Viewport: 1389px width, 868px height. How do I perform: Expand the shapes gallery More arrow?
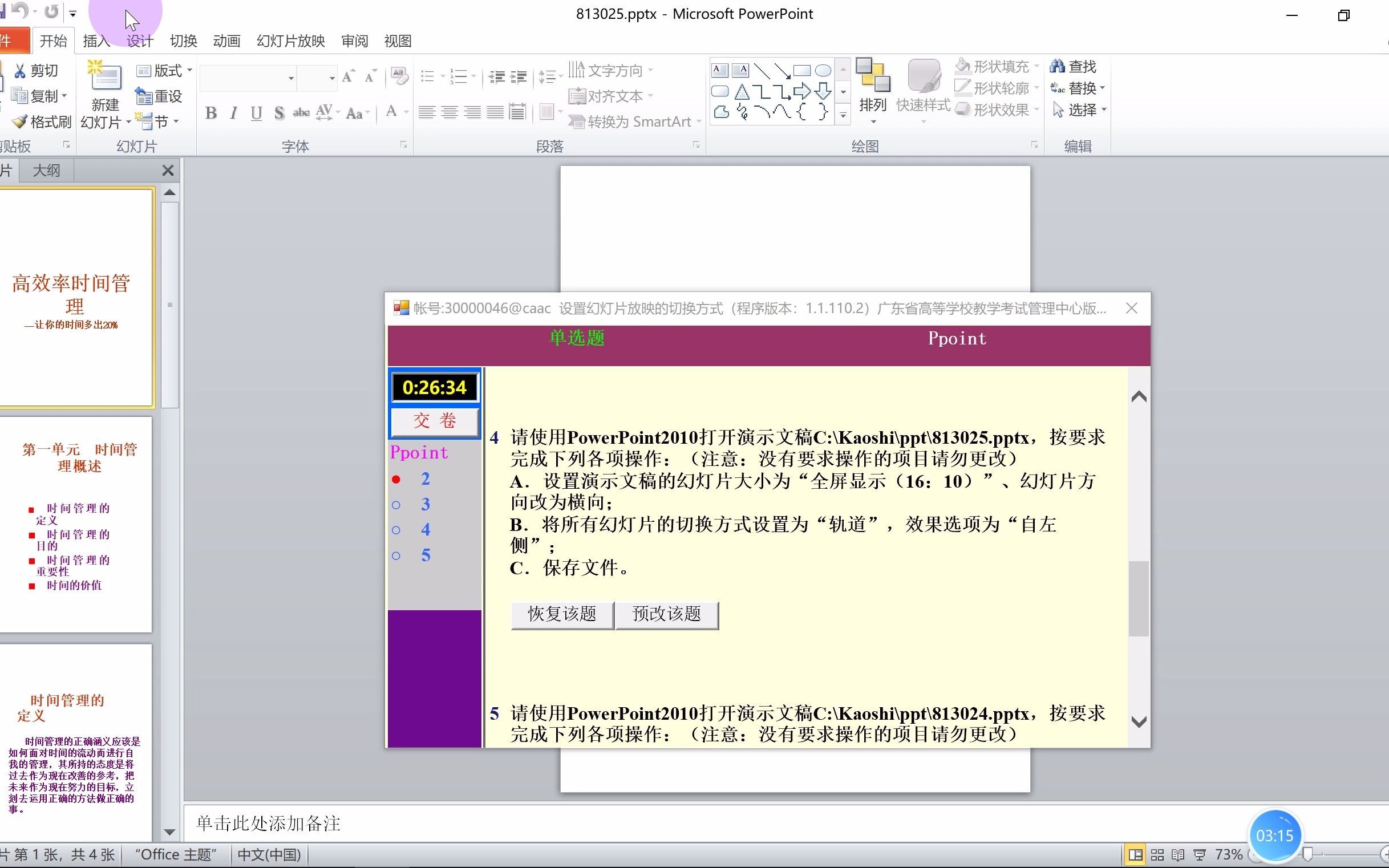click(843, 115)
